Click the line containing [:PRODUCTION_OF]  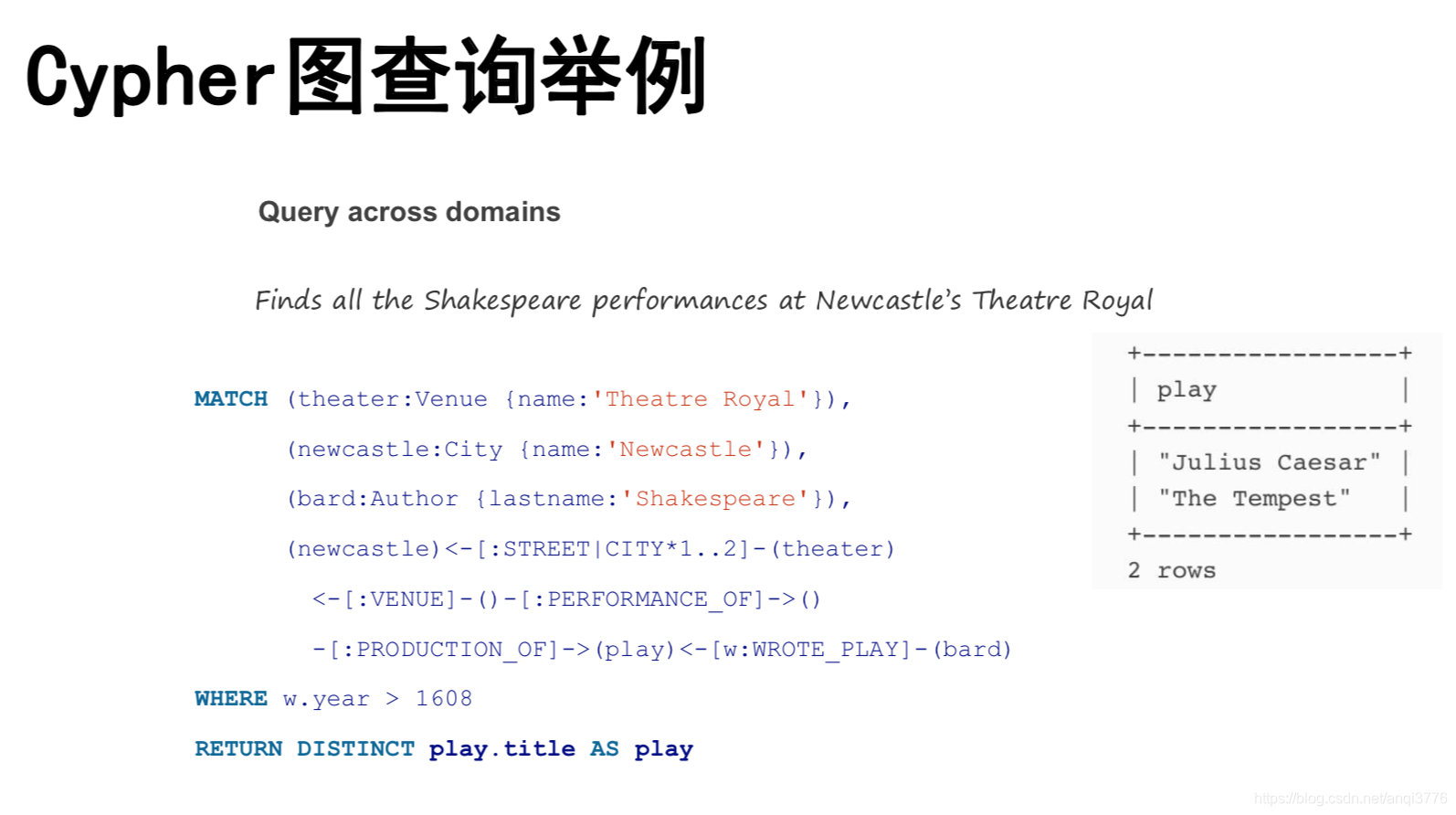[662, 650]
